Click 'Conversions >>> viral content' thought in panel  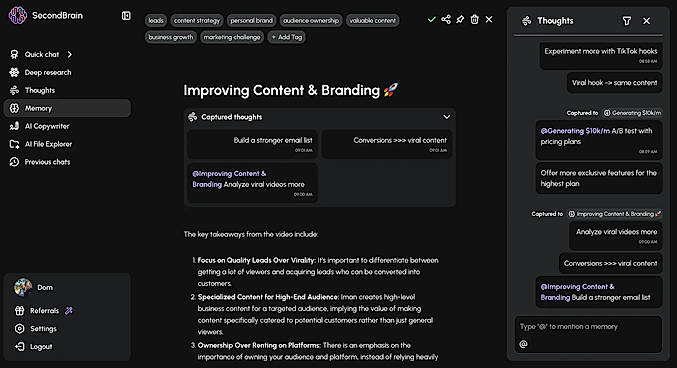(611, 263)
